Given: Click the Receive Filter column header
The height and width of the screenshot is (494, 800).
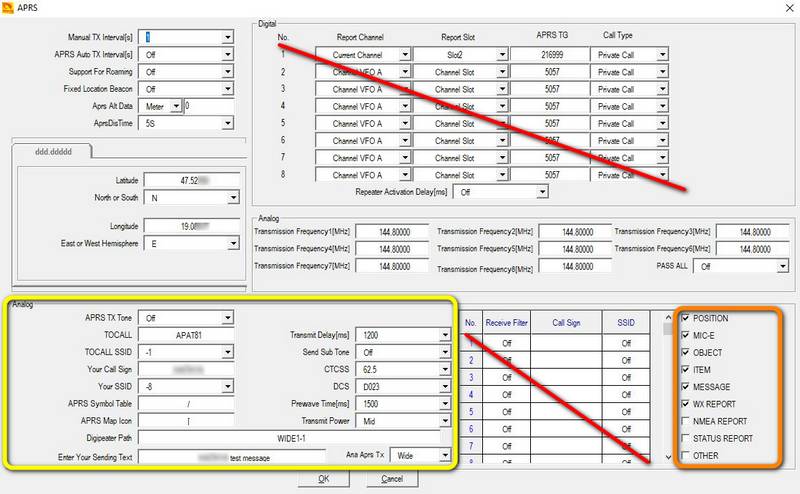Looking at the screenshot, I should (506, 323).
